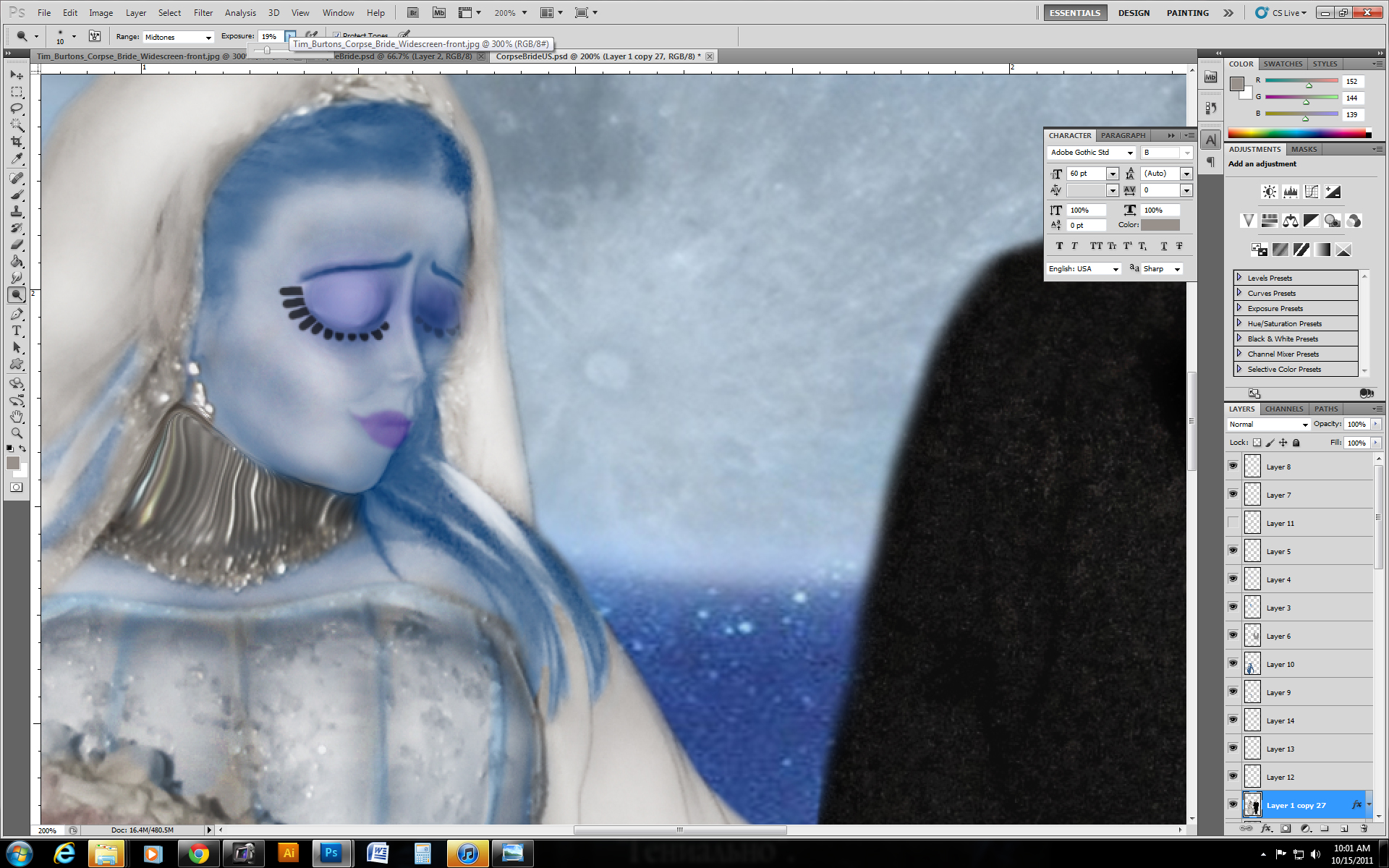Select the Eraser tool
Viewport: 1389px width, 868px height.
pyautogui.click(x=17, y=245)
